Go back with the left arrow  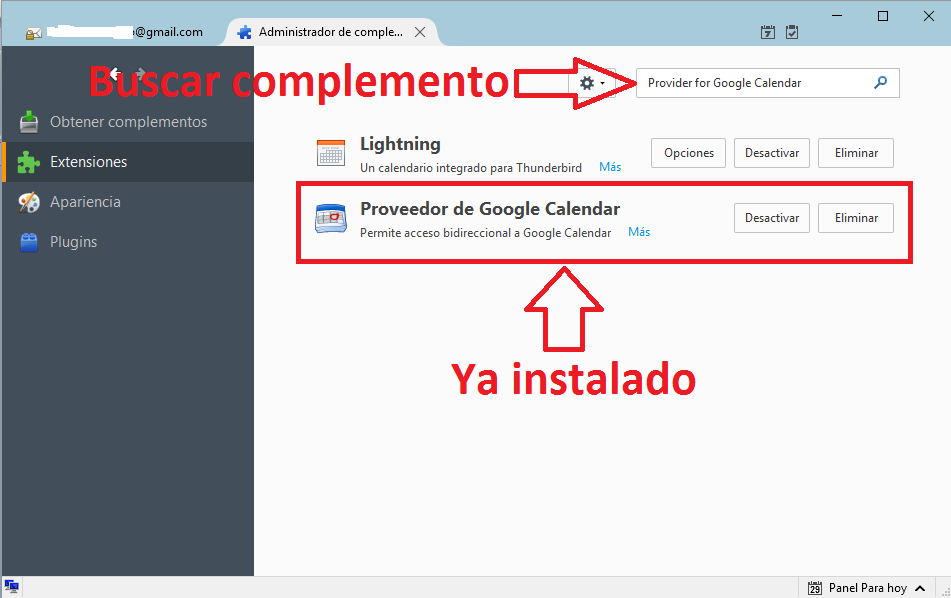point(115,74)
